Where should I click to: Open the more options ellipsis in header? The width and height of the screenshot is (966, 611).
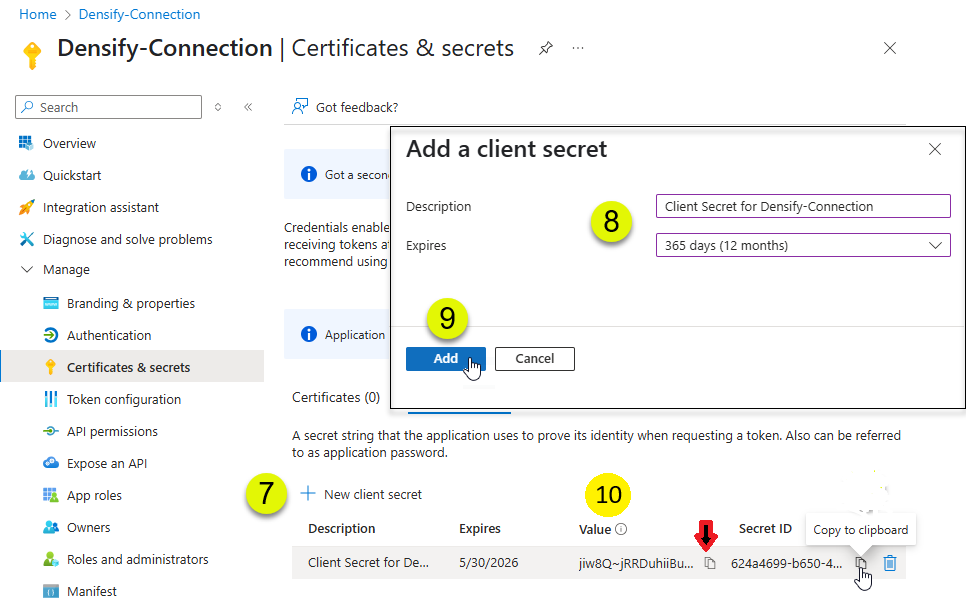[x=577, y=48]
